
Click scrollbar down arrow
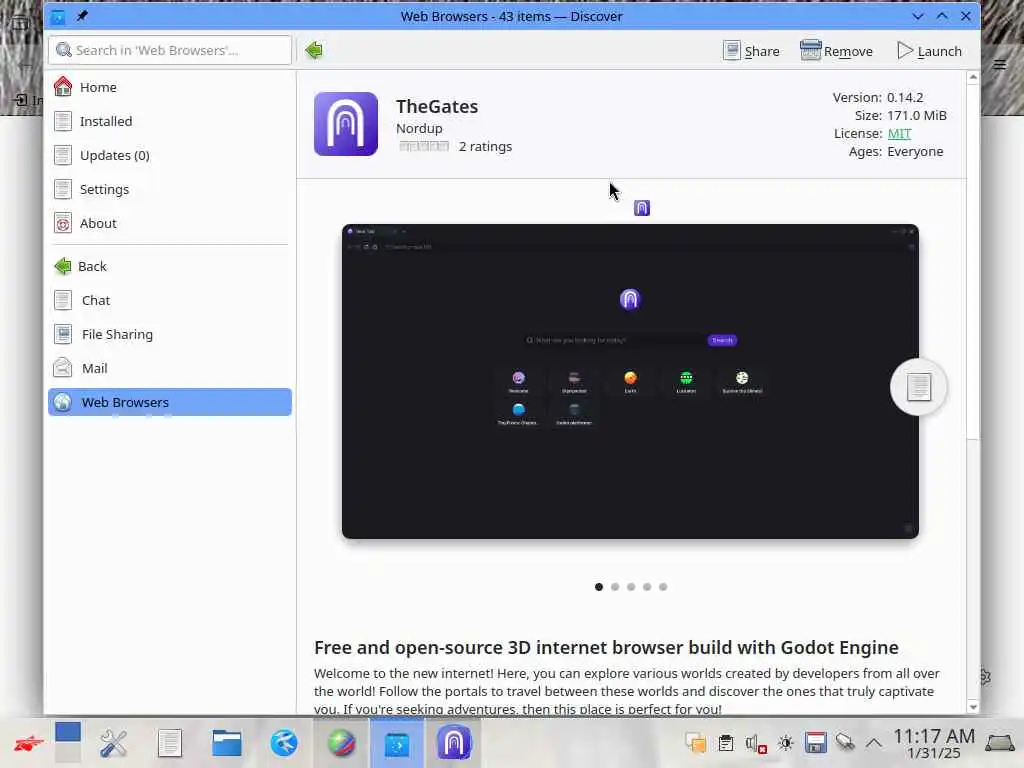point(973,707)
